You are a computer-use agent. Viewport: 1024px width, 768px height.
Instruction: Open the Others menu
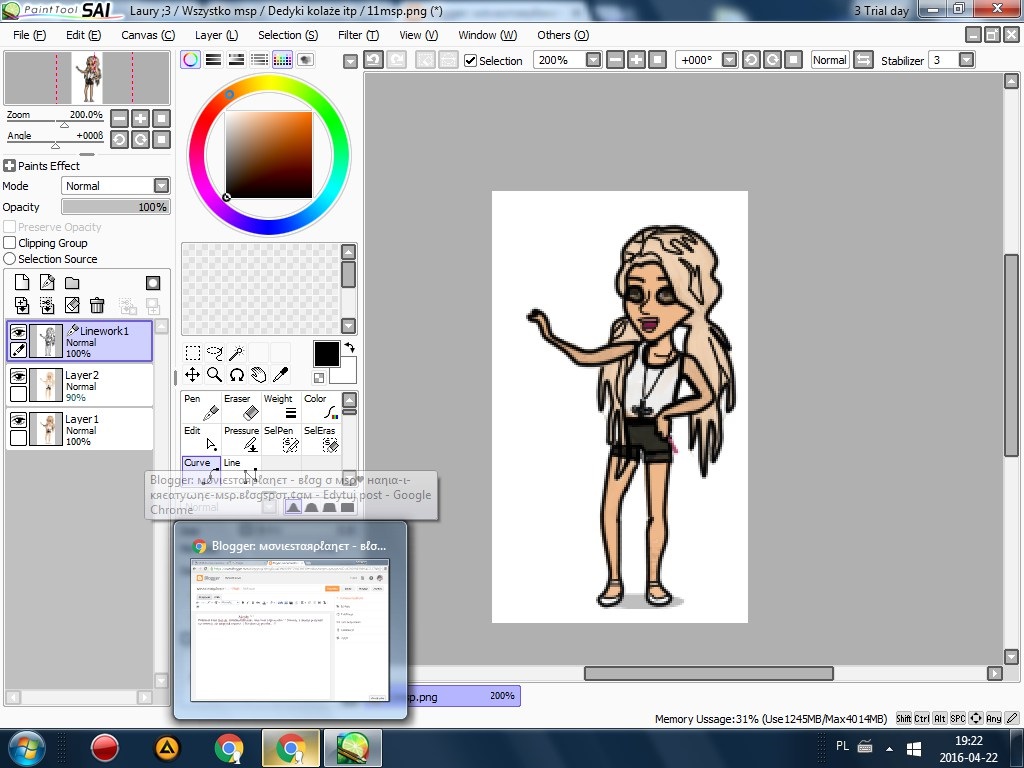(563, 35)
